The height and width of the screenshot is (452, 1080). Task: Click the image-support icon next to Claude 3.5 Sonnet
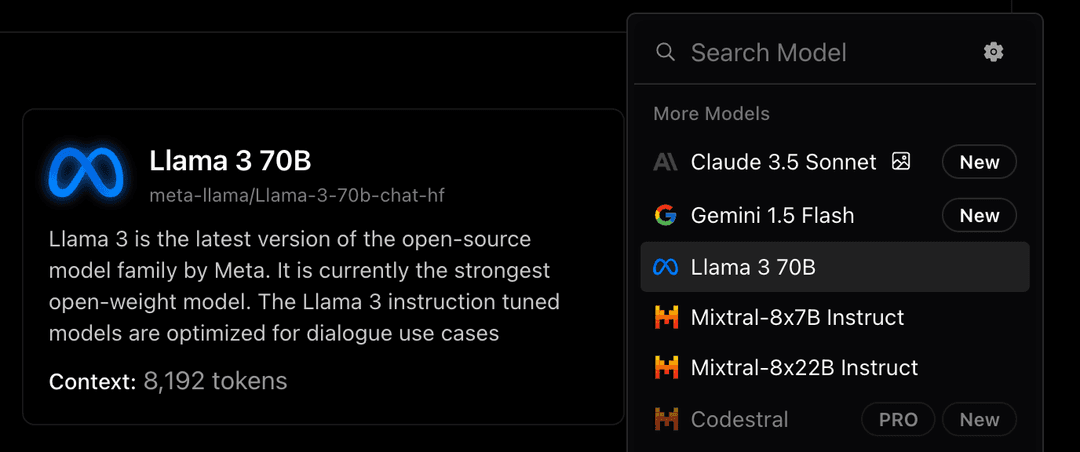pos(901,162)
